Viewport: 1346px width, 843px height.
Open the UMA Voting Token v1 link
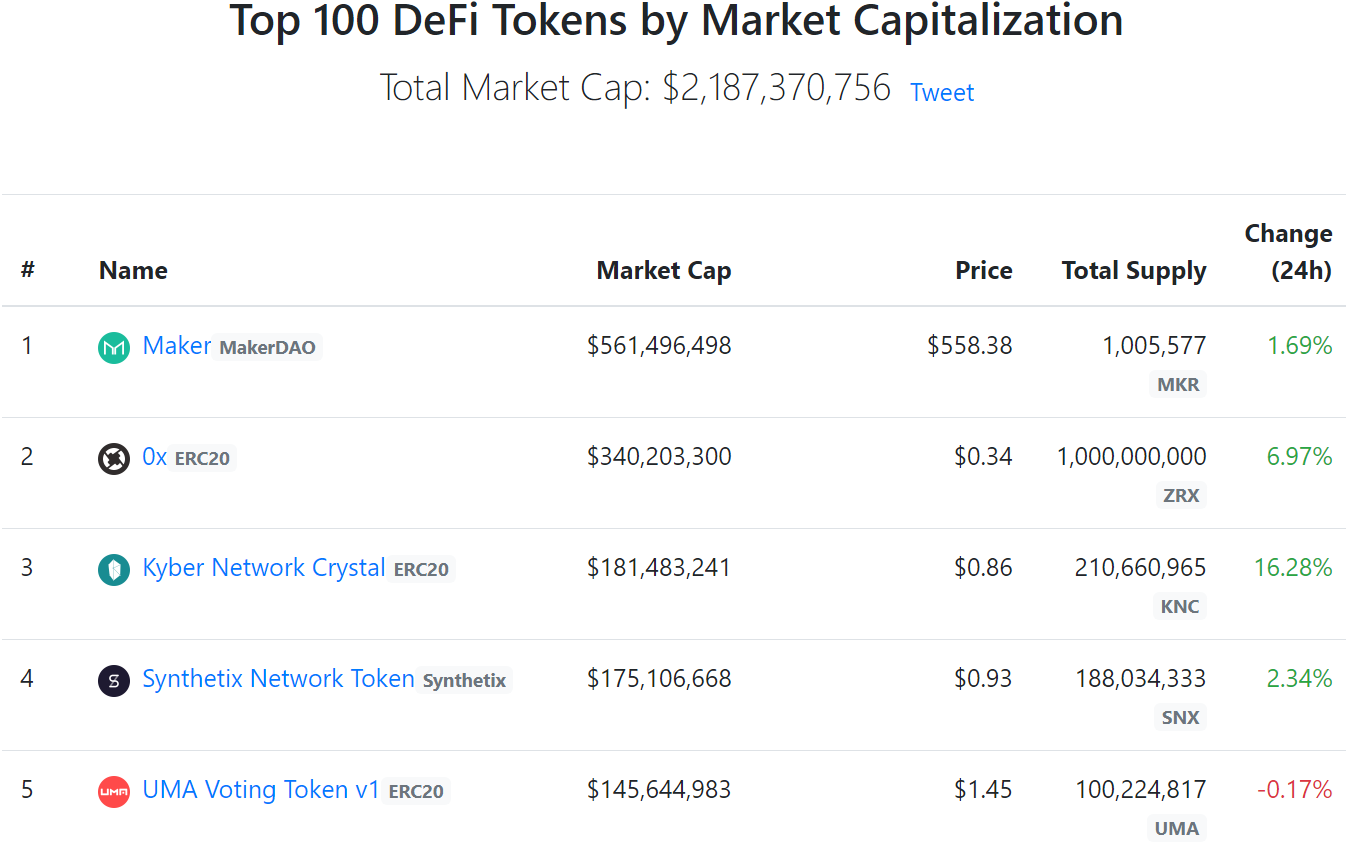tap(260, 790)
